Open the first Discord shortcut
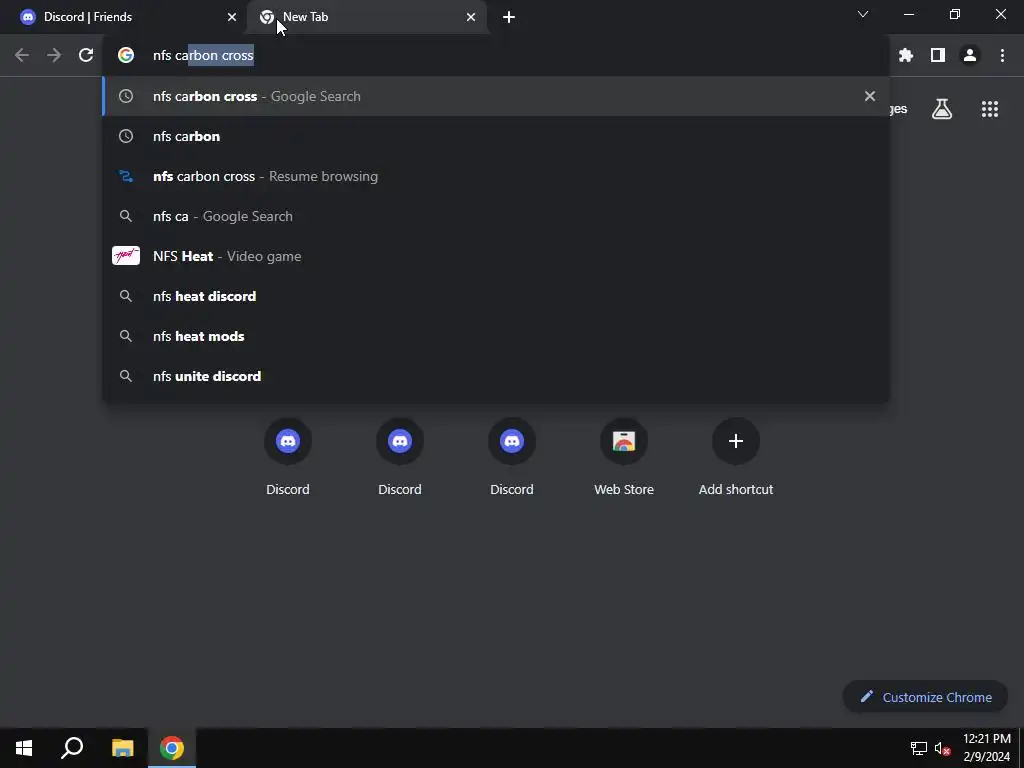 point(288,457)
